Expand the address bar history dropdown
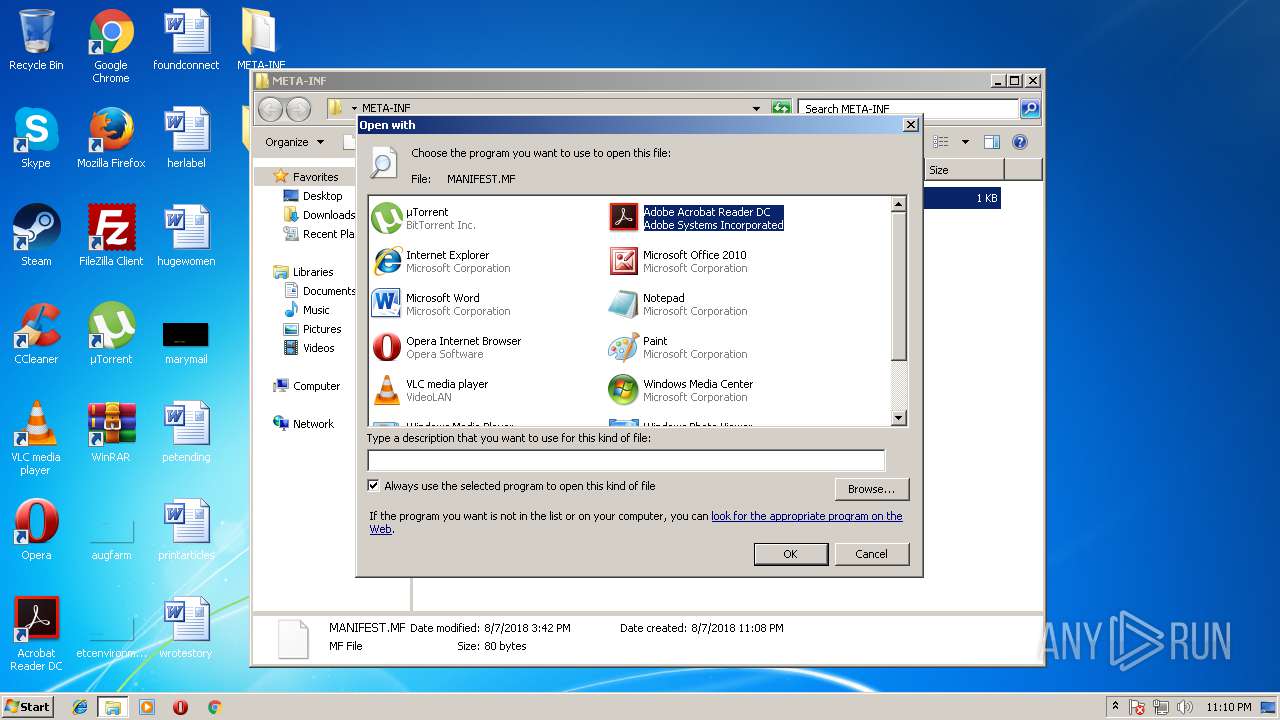Screen dimensions: 1280x720 pyautogui.click(x=757, y=108)
